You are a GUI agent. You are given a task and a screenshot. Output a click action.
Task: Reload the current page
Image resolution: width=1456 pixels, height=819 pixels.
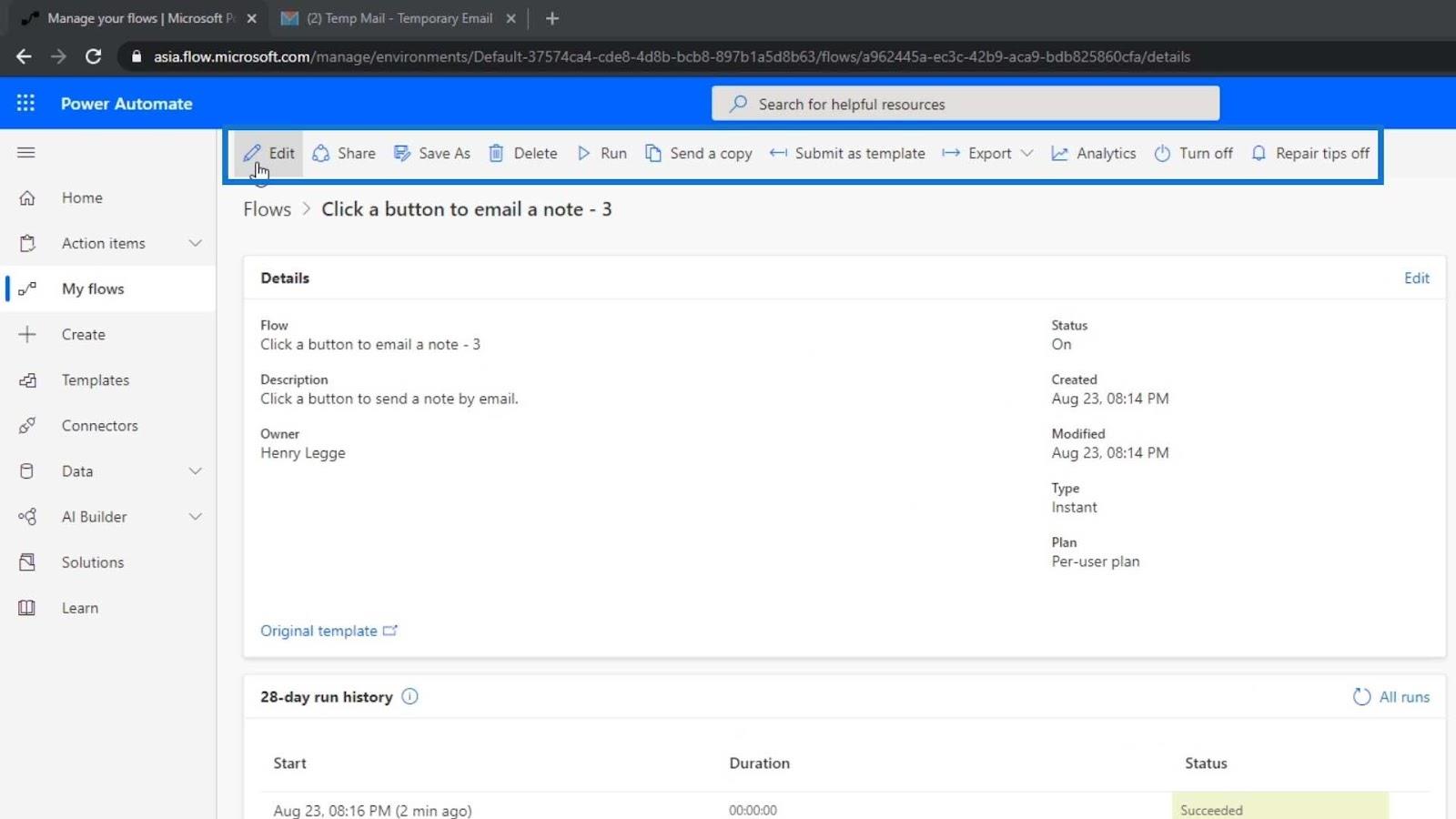click(x=93, y=56)
